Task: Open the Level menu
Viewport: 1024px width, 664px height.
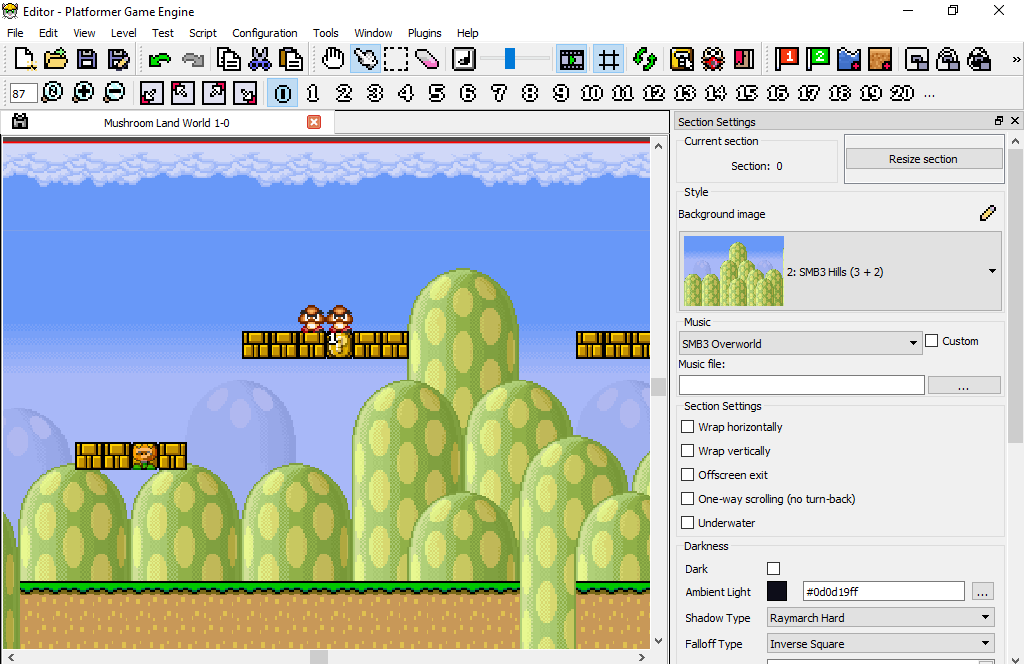Action: point(123,33)
